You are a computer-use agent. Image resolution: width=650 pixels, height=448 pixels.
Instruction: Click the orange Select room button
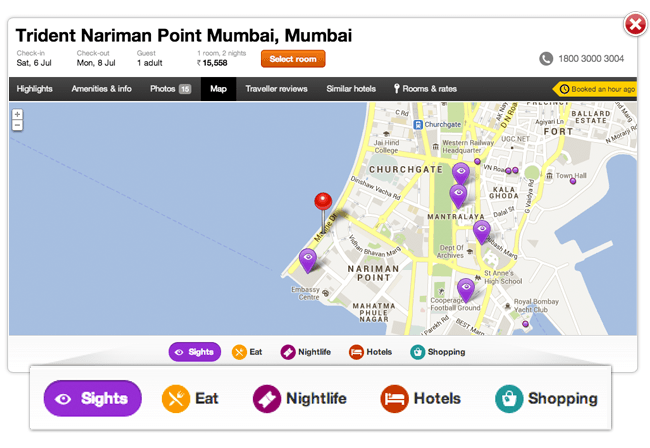click(293, 59)
